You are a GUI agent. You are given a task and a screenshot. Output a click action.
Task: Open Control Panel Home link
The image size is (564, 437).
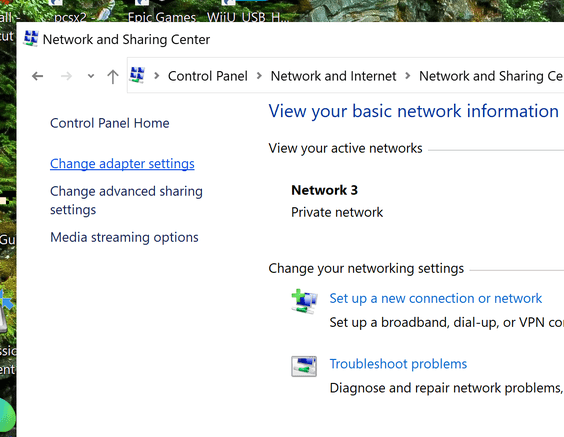tap(110, 123)
